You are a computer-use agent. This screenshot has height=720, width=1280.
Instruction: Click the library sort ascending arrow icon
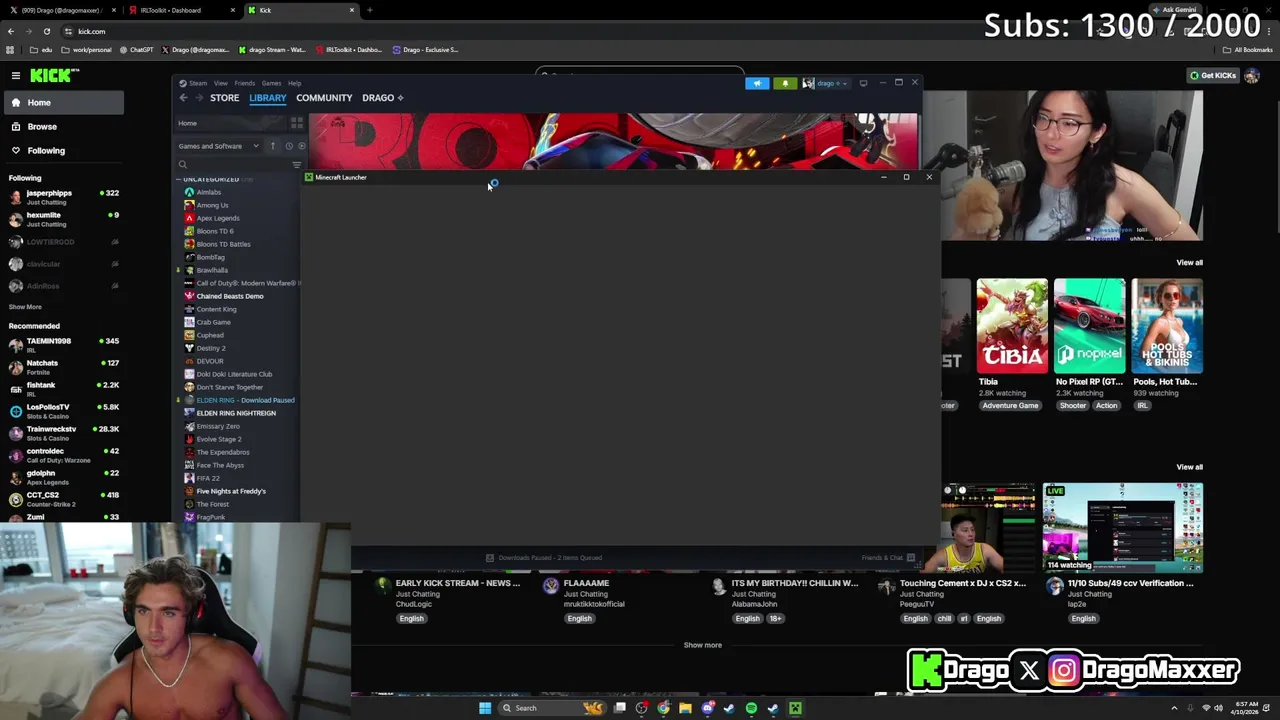point(272,146)
